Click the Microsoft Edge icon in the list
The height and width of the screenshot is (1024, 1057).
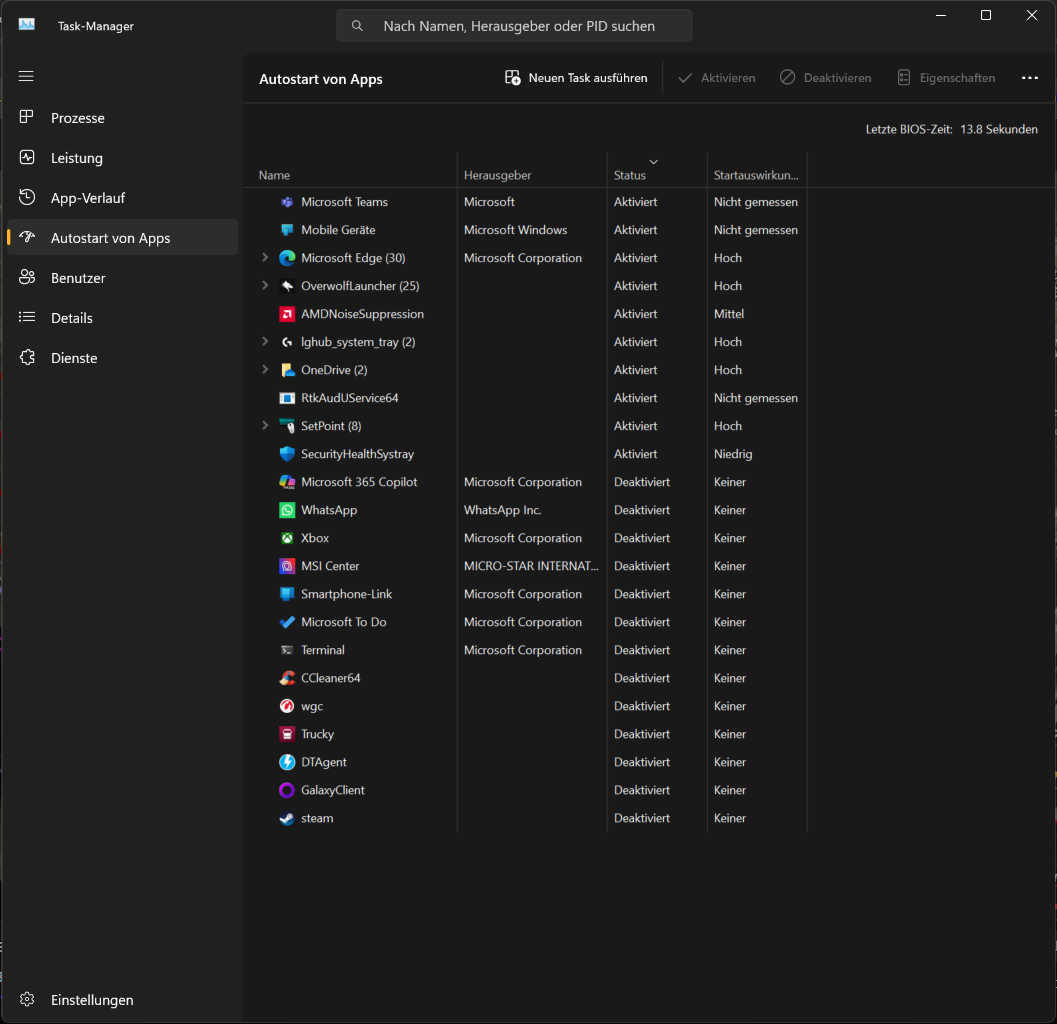pos(287,258)
